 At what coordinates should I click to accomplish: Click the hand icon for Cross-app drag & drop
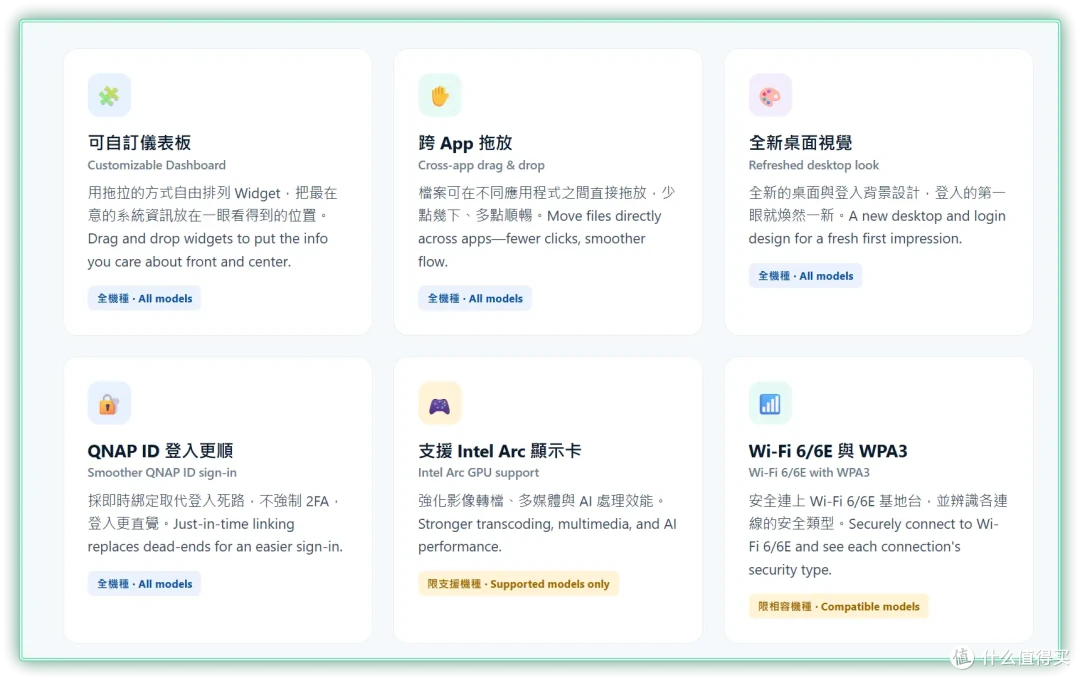pos(439,95)
